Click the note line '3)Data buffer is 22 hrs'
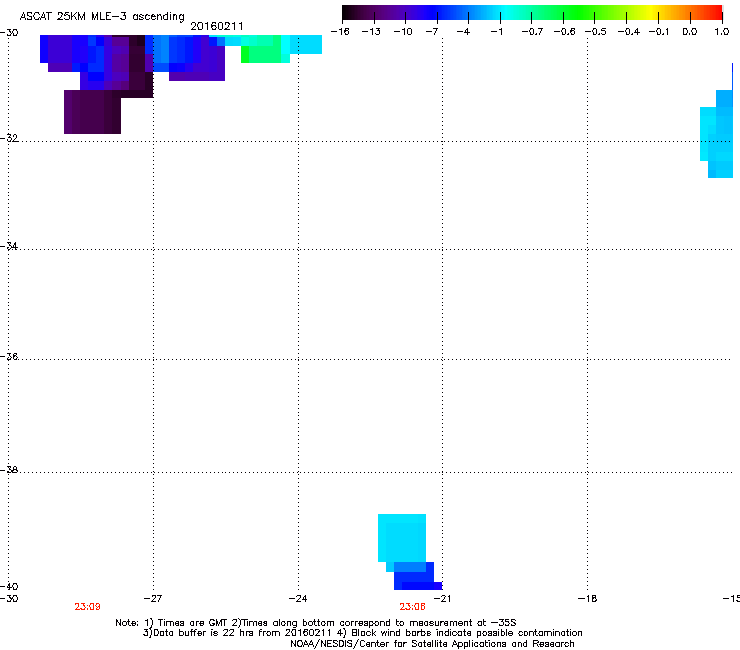Image resolution: width=740 pixels, height=650 pixels. tap(362, 633)
